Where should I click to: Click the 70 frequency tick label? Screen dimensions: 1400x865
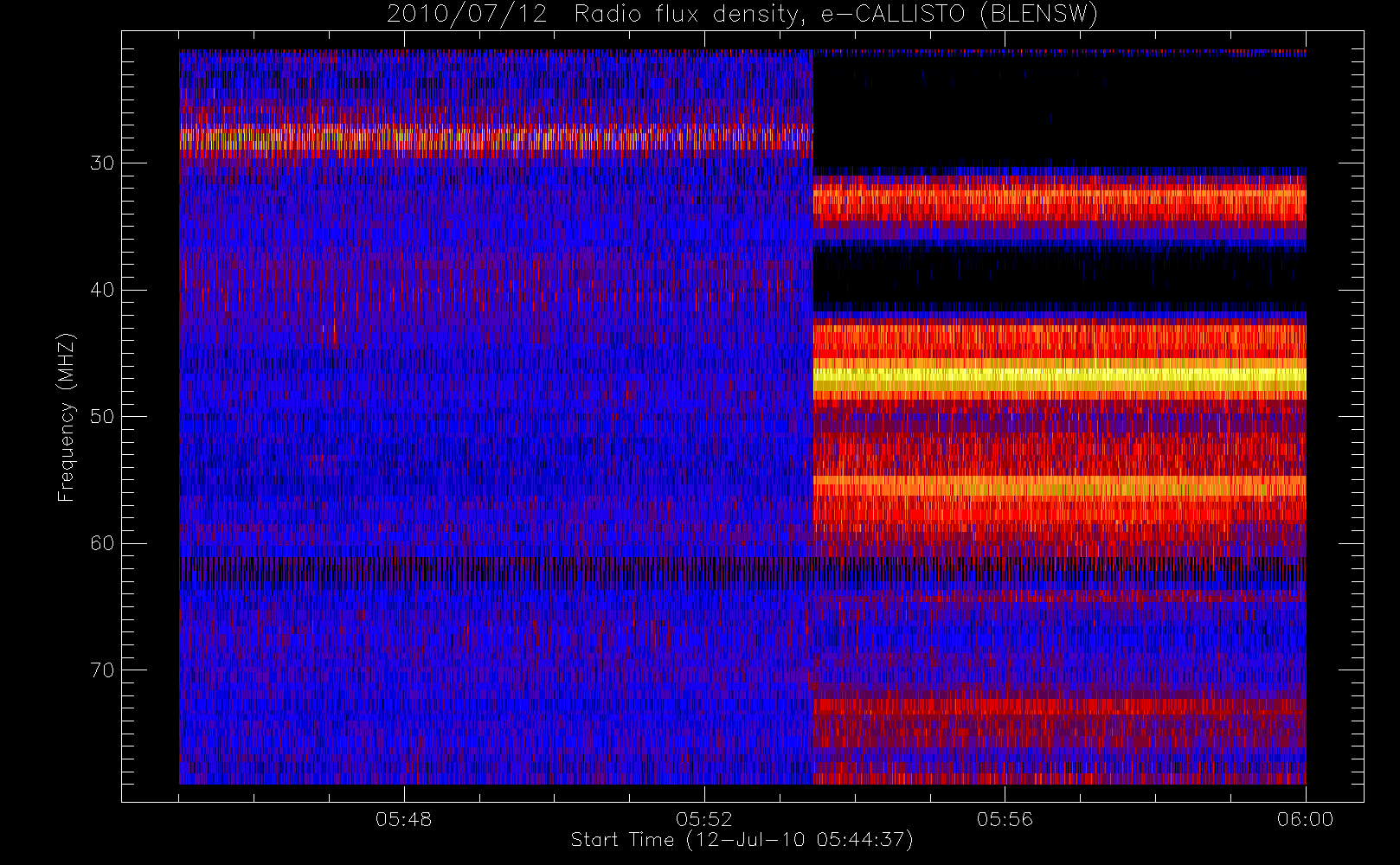coord(102,670)
